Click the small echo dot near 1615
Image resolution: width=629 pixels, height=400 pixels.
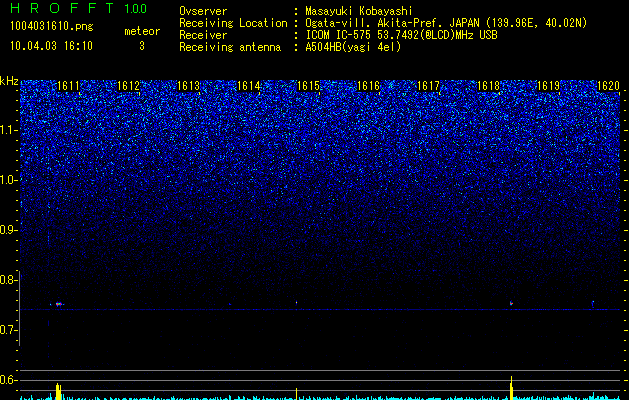[296, 303]
